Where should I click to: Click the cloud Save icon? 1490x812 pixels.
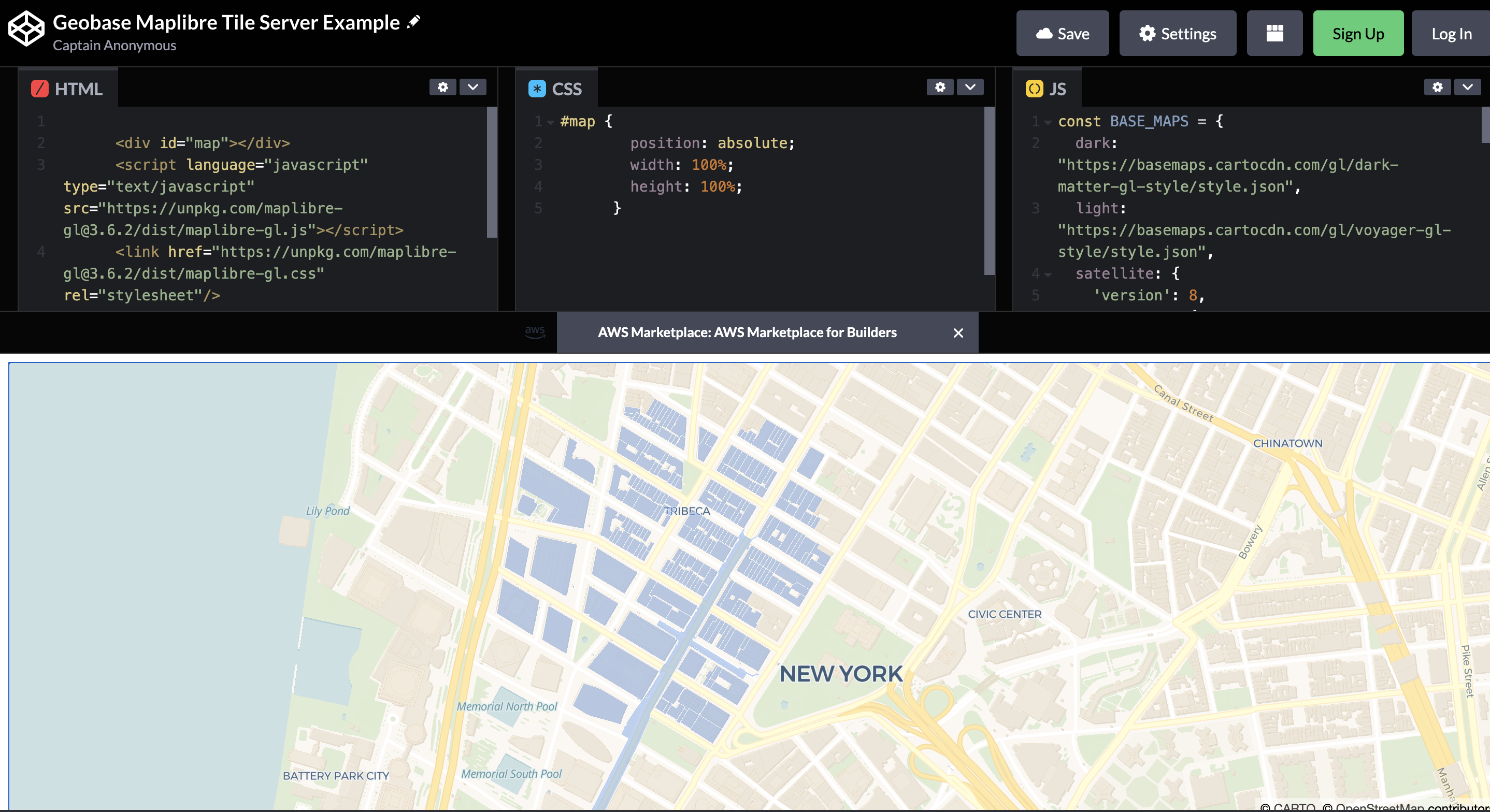[x=1044, y=33]
